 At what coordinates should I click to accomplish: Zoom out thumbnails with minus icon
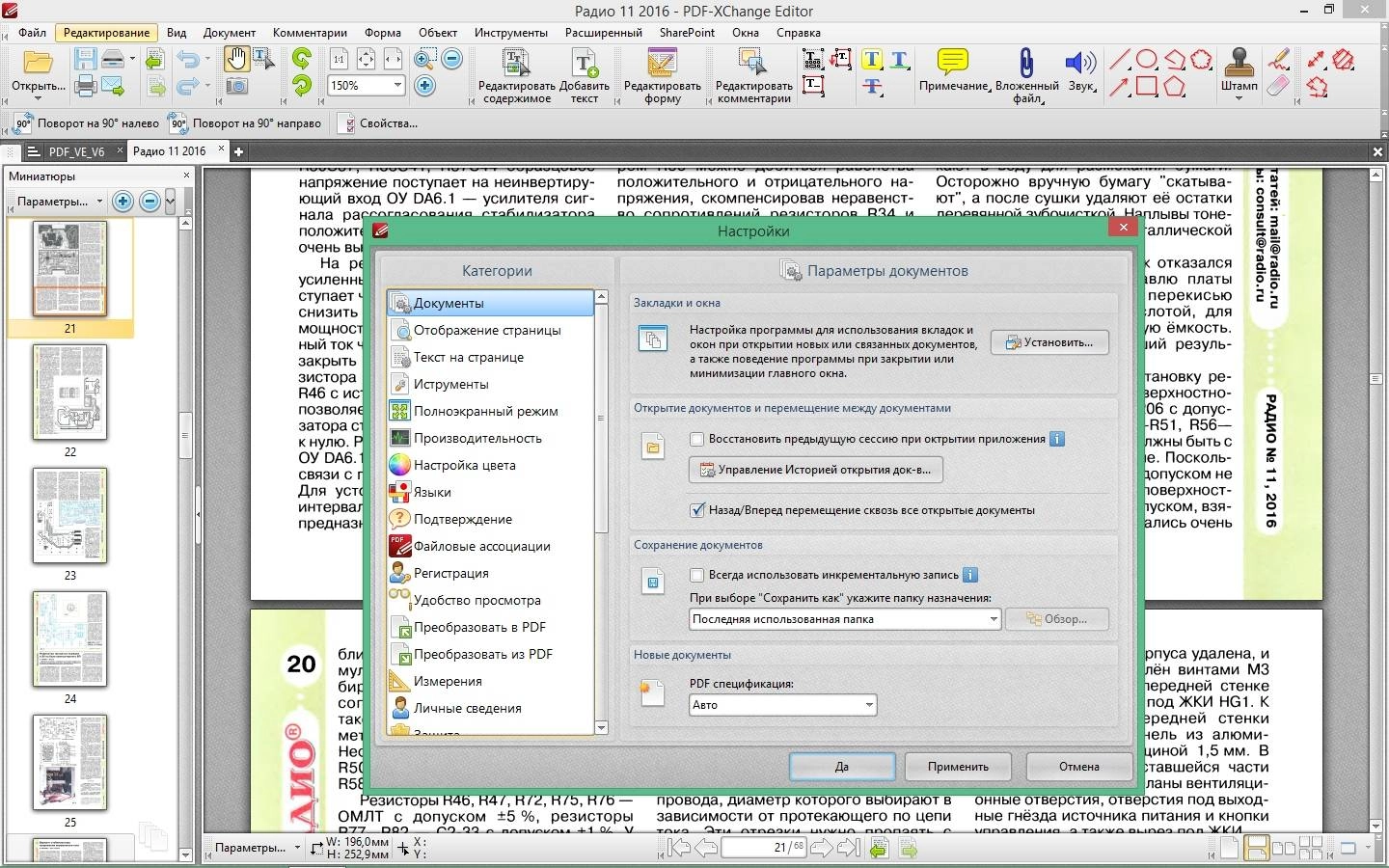click(150, 202)
